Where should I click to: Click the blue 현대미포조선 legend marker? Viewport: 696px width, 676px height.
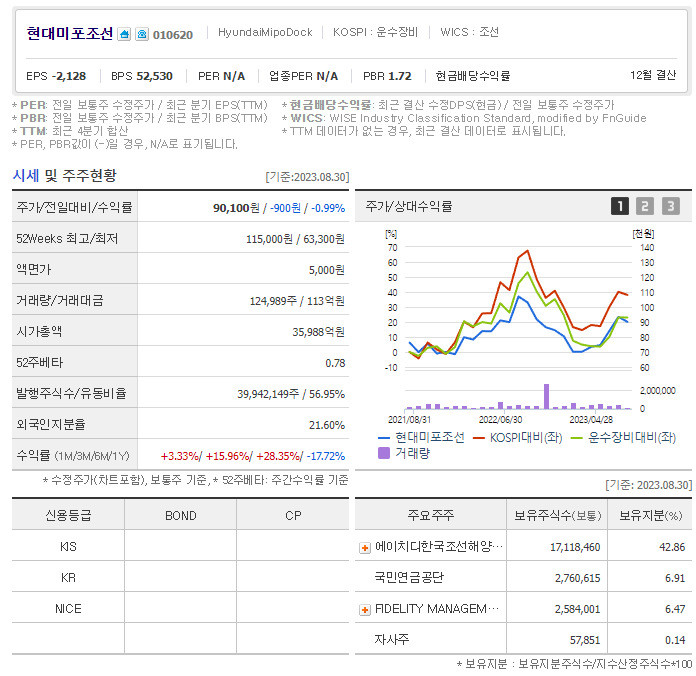click(384, 438)
